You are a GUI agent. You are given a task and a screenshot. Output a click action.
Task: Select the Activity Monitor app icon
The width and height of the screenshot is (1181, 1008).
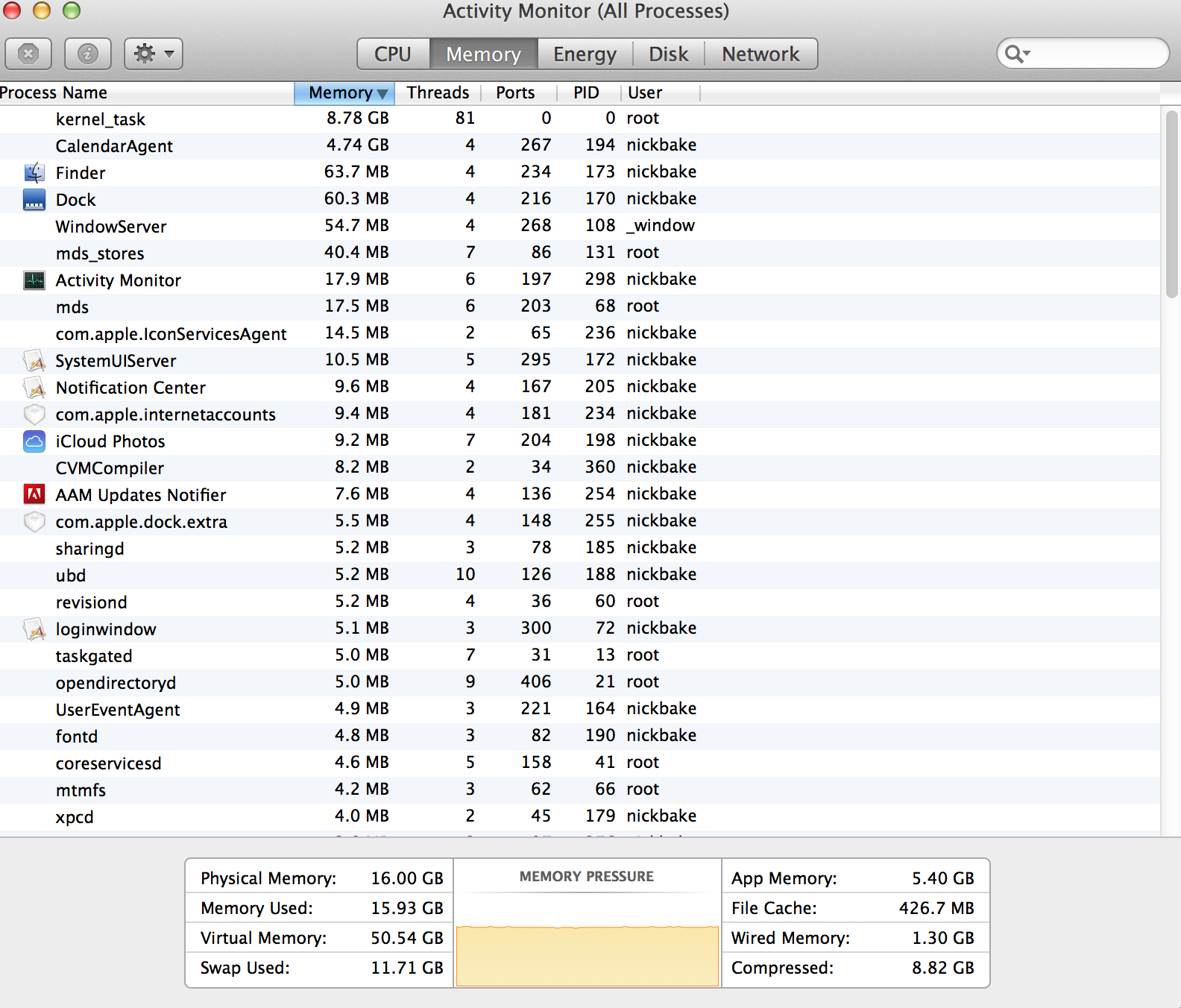(x=34, y=280)
